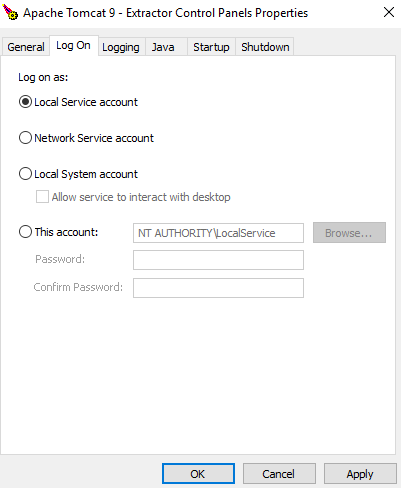Switch to the General tab
This screenshot has width=401, height=488.
pyautogui.click(x=26, y=47)
